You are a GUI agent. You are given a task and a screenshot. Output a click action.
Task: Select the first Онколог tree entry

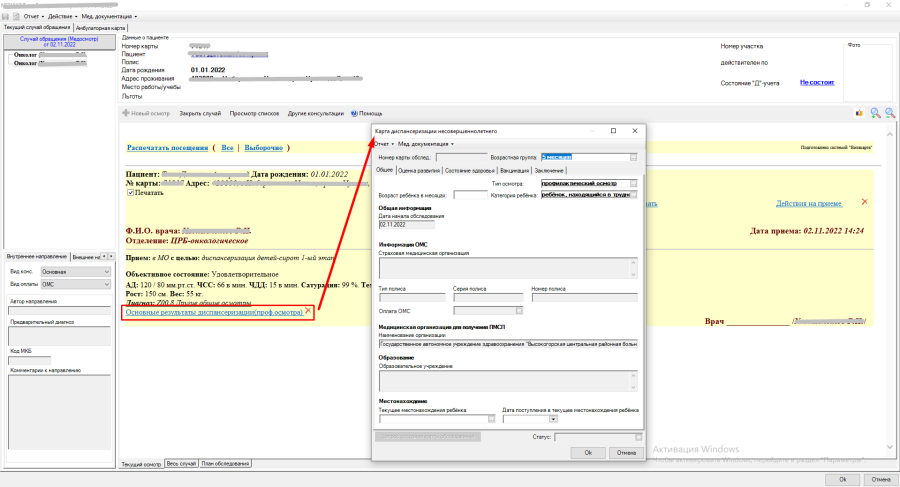point(50,55)
